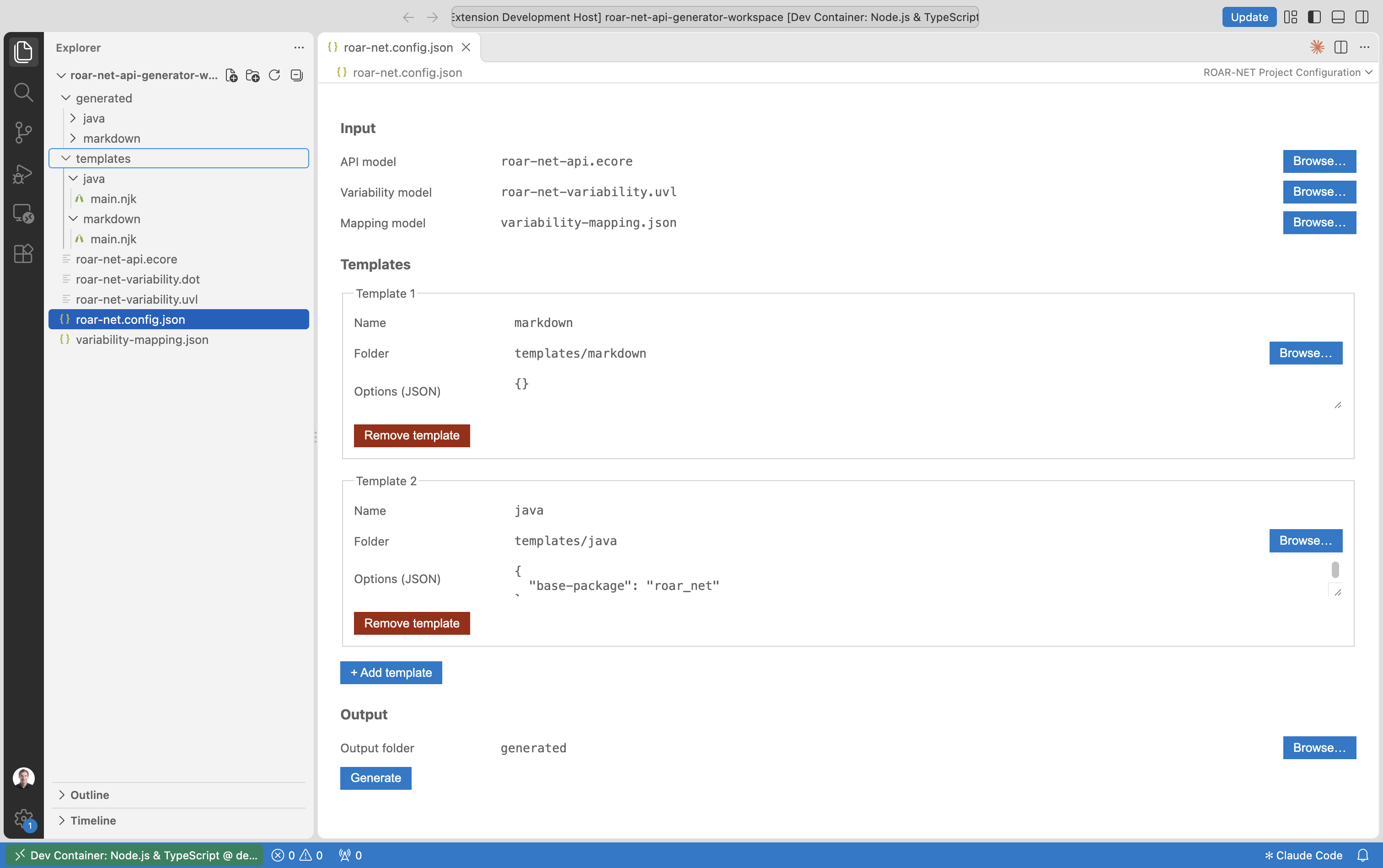Open the ROAR-NET Project Configuration dropdown
This screenshot has height=868, width=1383.
tap(1288, 72)
